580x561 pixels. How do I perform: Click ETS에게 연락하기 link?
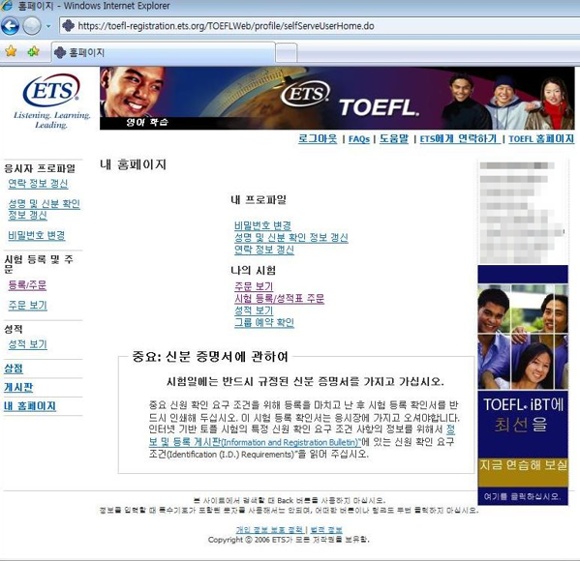[x=459, y=139]
